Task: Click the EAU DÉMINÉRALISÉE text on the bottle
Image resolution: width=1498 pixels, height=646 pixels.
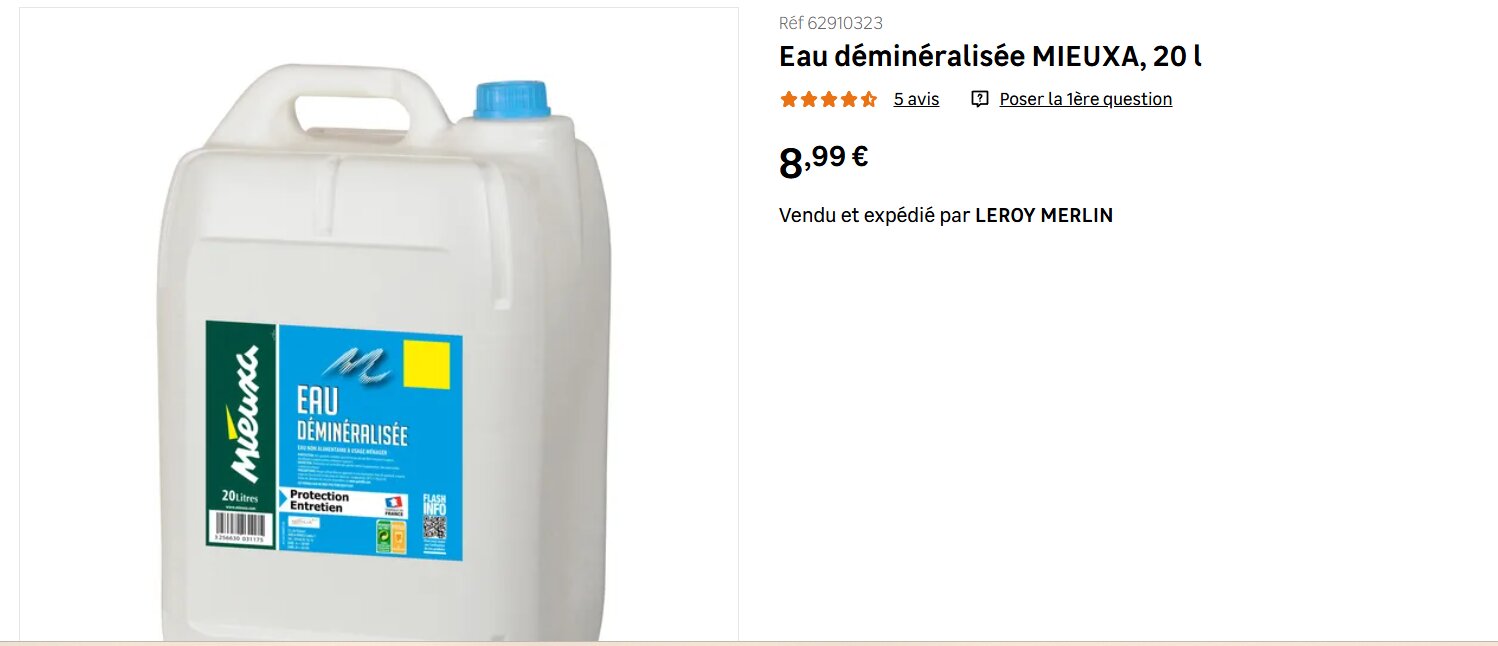Action: tap(352, 416)
